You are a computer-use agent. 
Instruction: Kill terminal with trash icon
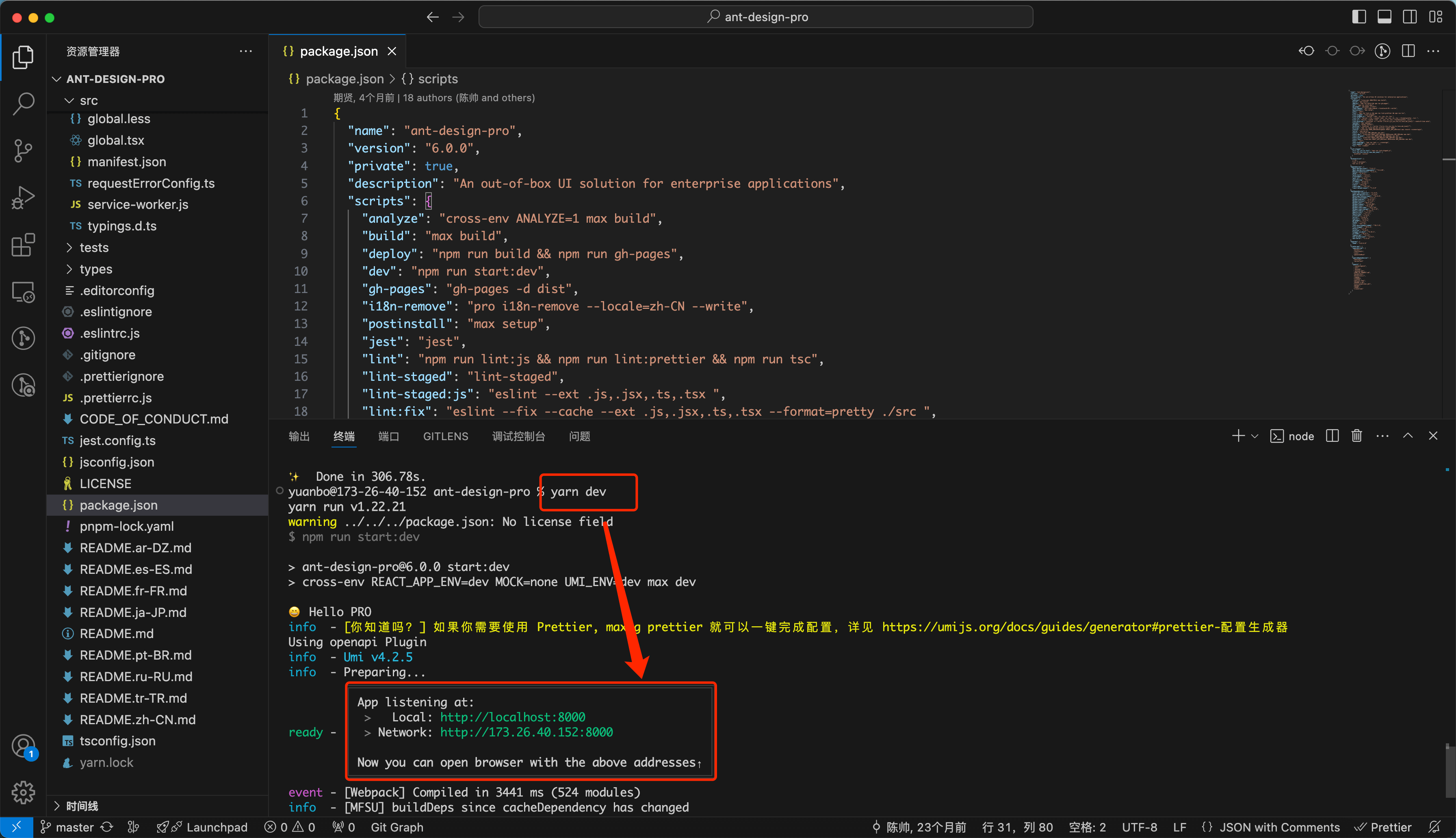[1356, 436]
